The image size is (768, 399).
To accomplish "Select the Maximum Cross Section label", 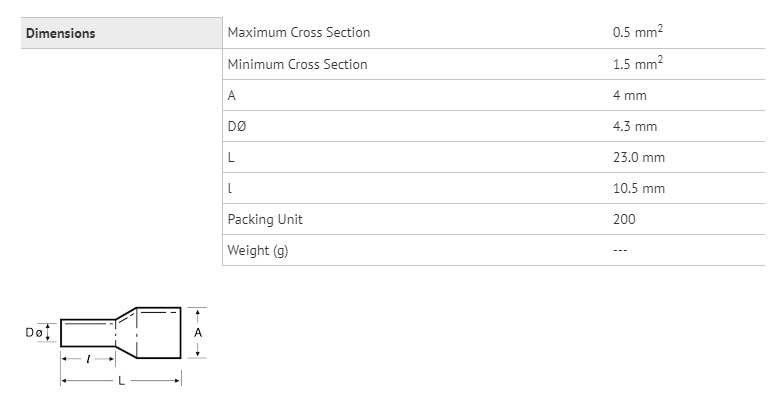I will (299, 33).
